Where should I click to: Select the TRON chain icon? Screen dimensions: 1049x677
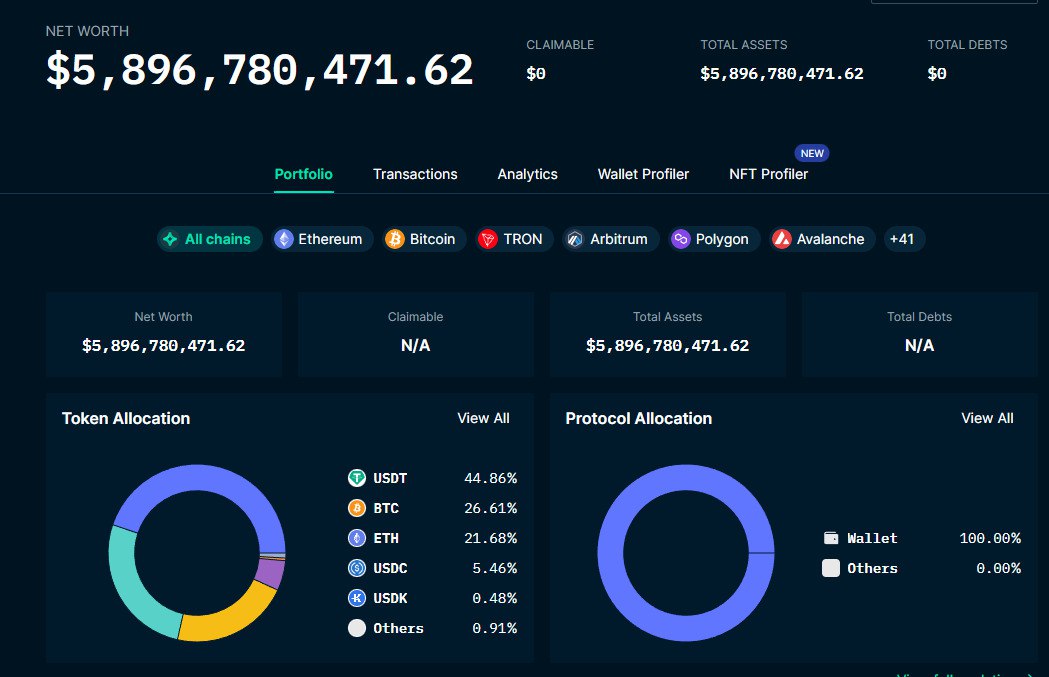tap(488, 239)
